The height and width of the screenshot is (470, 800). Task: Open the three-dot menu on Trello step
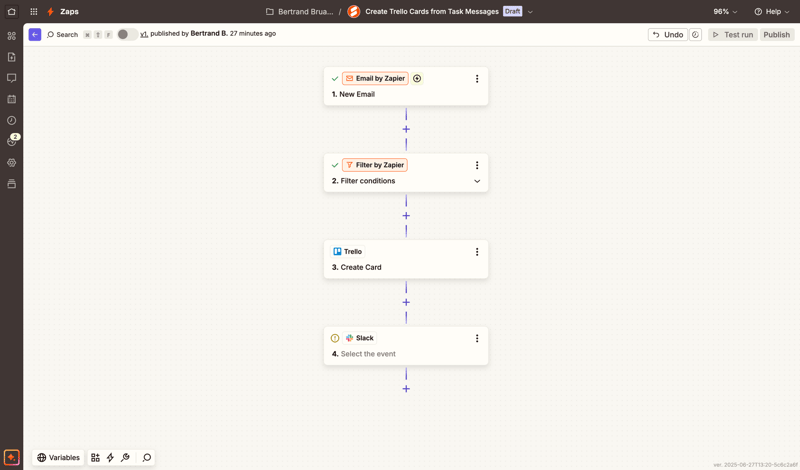pyautogui.click(x=477, y=252)
